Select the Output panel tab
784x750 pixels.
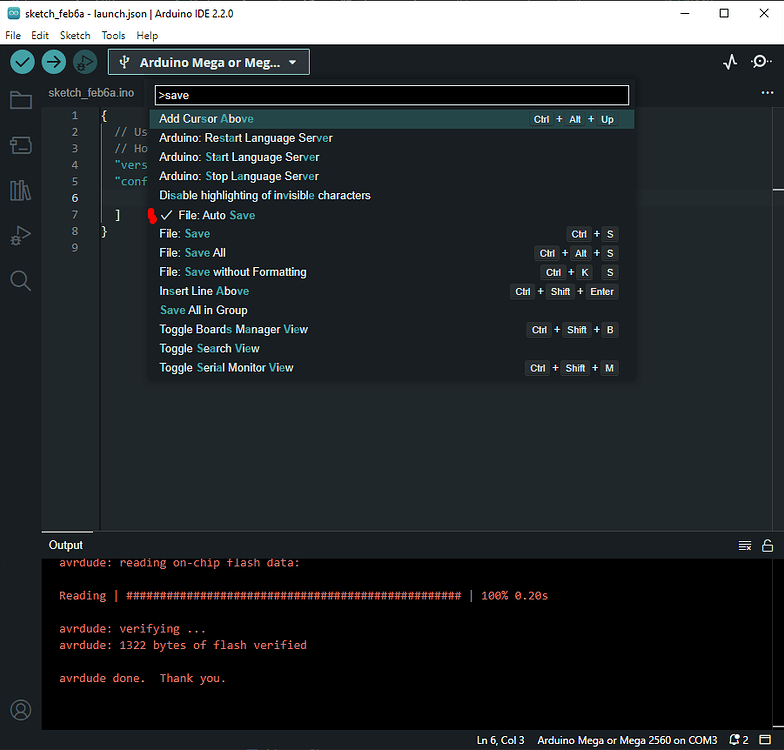tap(66, 545)
